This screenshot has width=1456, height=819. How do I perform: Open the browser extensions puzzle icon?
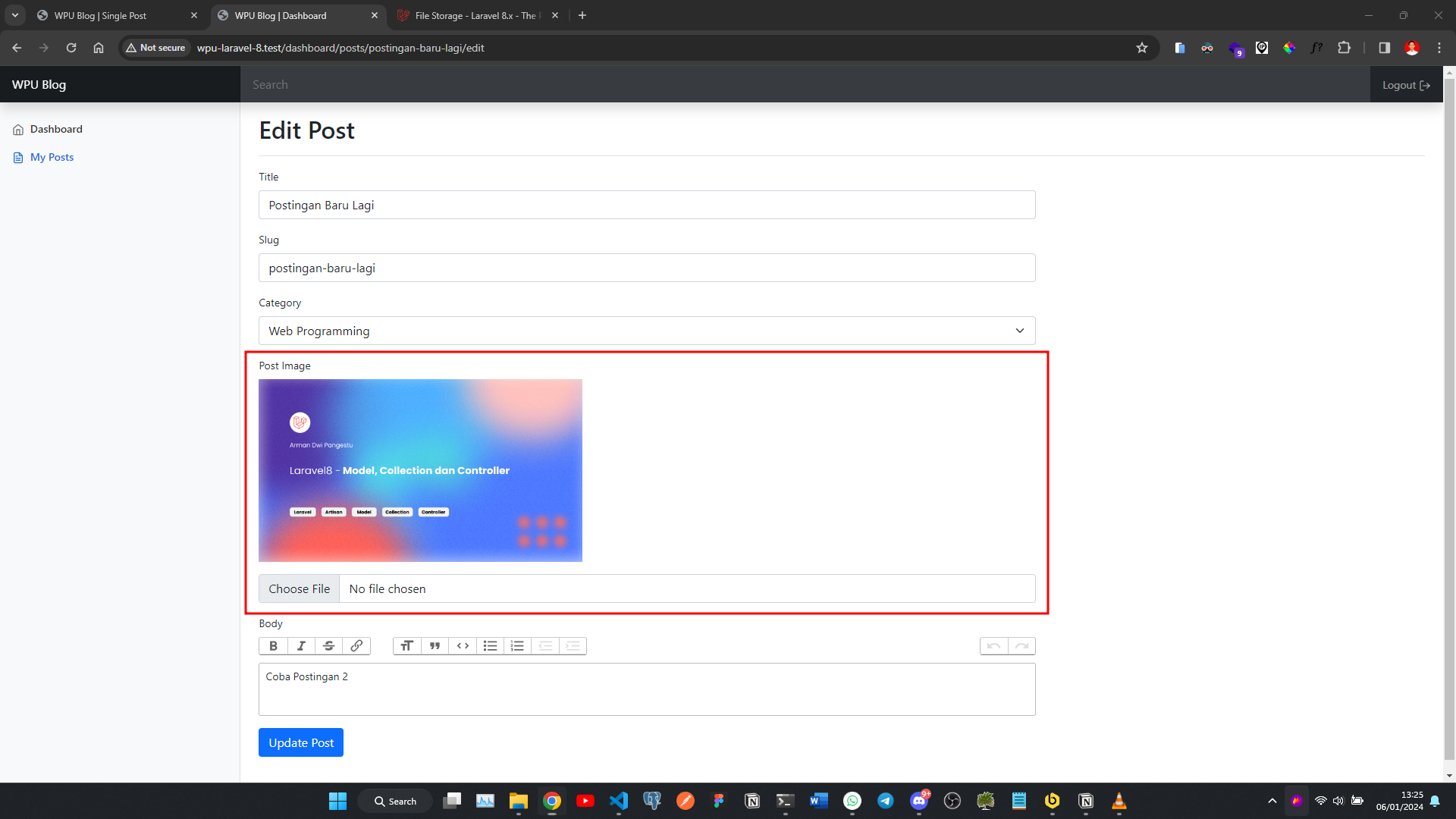[1345, 47]
